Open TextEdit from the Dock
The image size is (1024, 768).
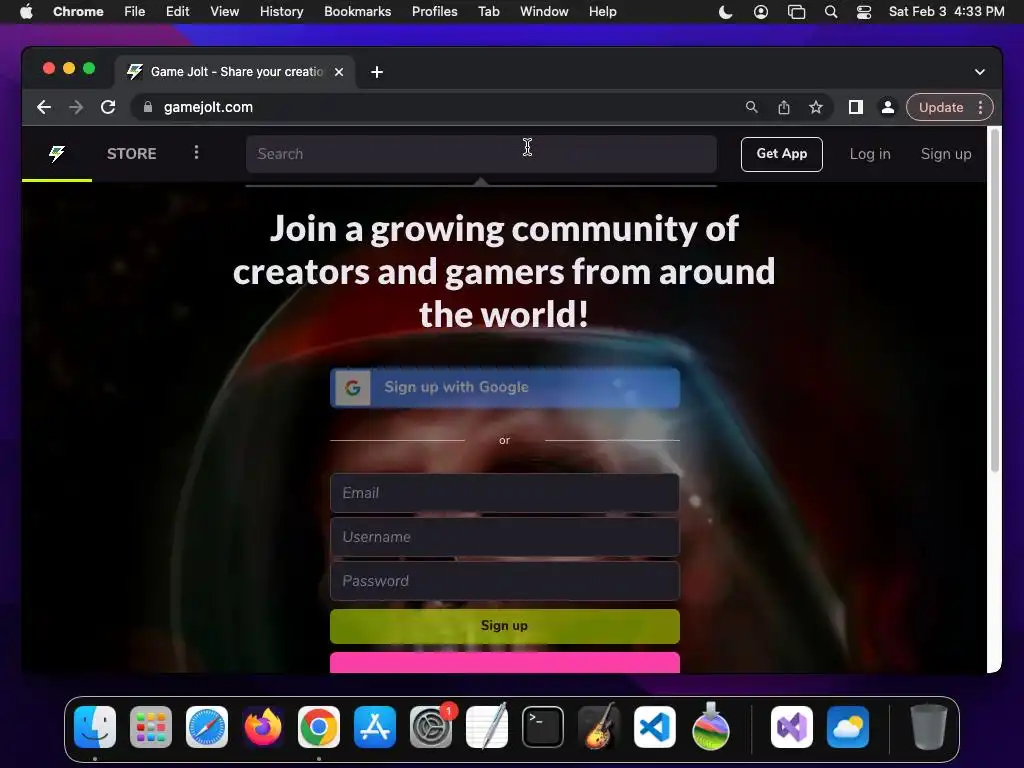pos(487,727)
